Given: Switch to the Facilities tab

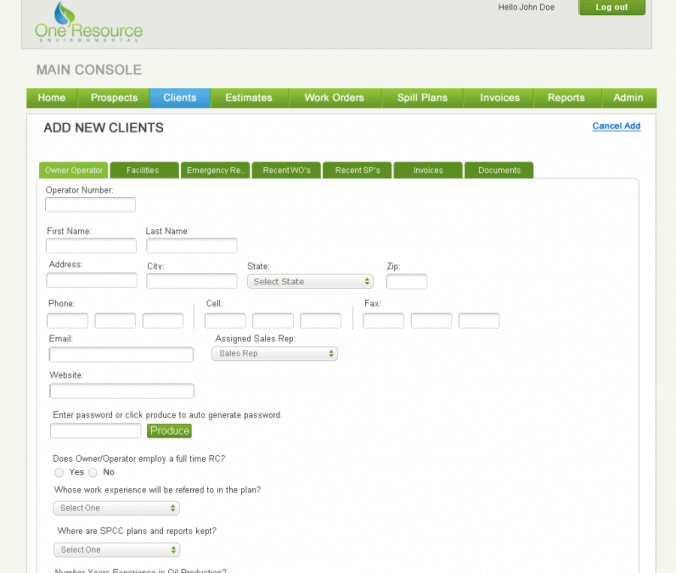Looking at the screenshot, I should 144,170.
